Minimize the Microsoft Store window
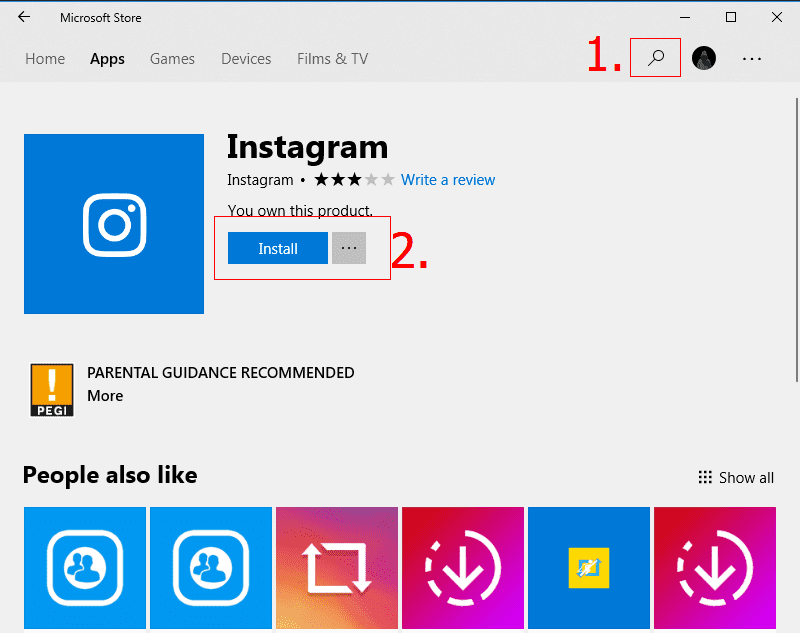The height and width of the screenshot is (633, 800). [x=685, y=17]
